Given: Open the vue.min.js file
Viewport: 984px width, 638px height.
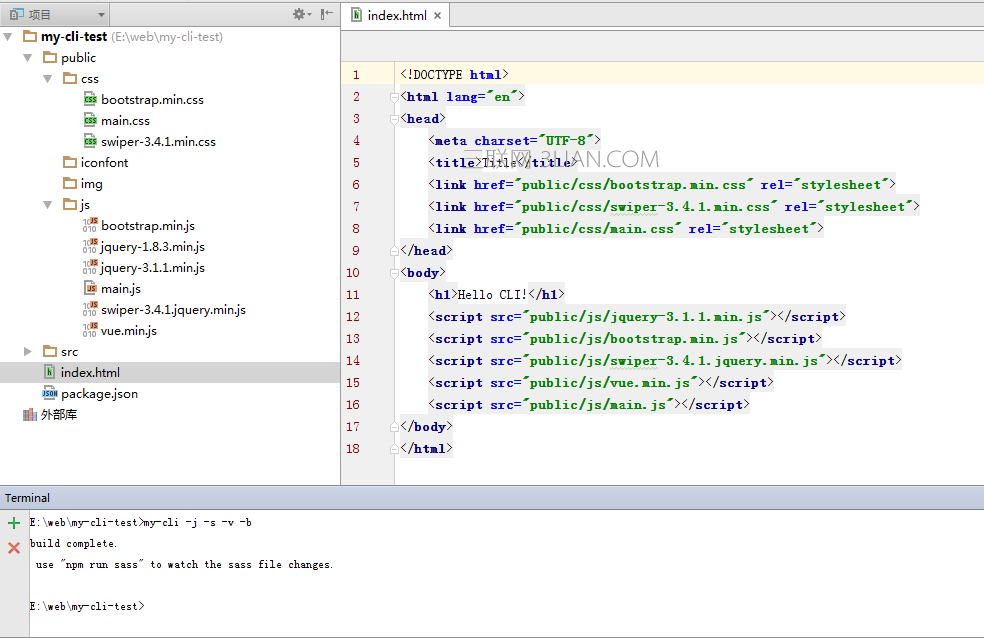Looking at the screenshot, I should click(128, 331).
